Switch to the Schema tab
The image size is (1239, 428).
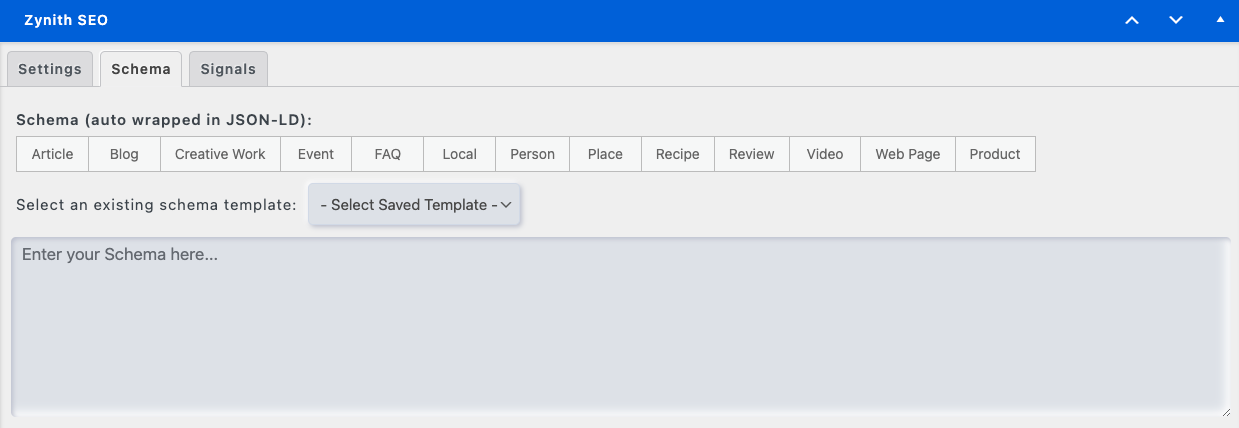(141, 69)
